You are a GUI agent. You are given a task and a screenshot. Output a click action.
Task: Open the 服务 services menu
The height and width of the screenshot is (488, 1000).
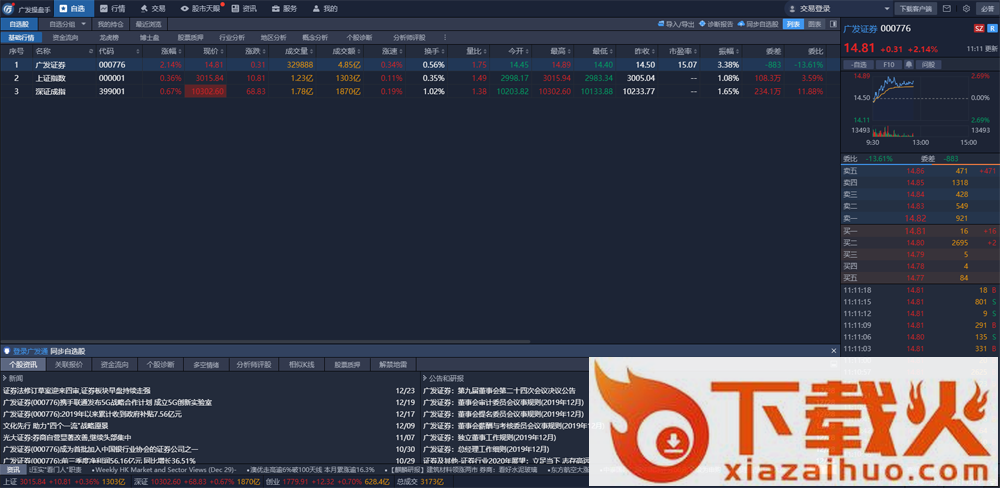(x=284, y=9)
